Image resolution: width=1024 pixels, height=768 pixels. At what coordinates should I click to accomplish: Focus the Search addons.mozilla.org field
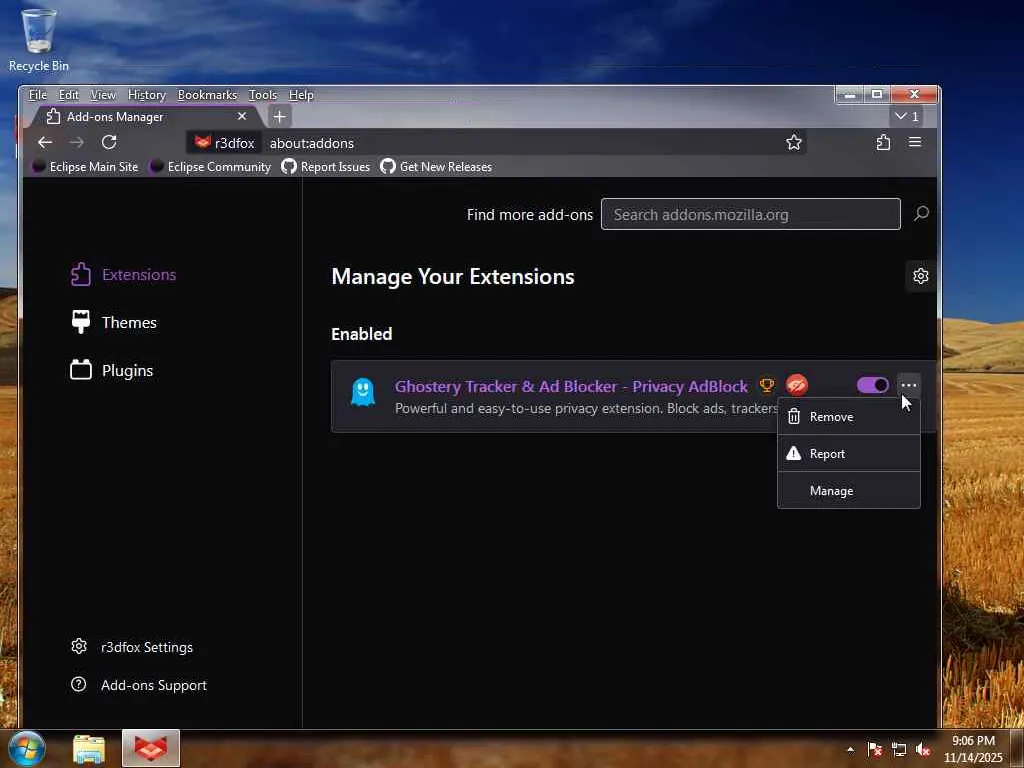(750, 214)
